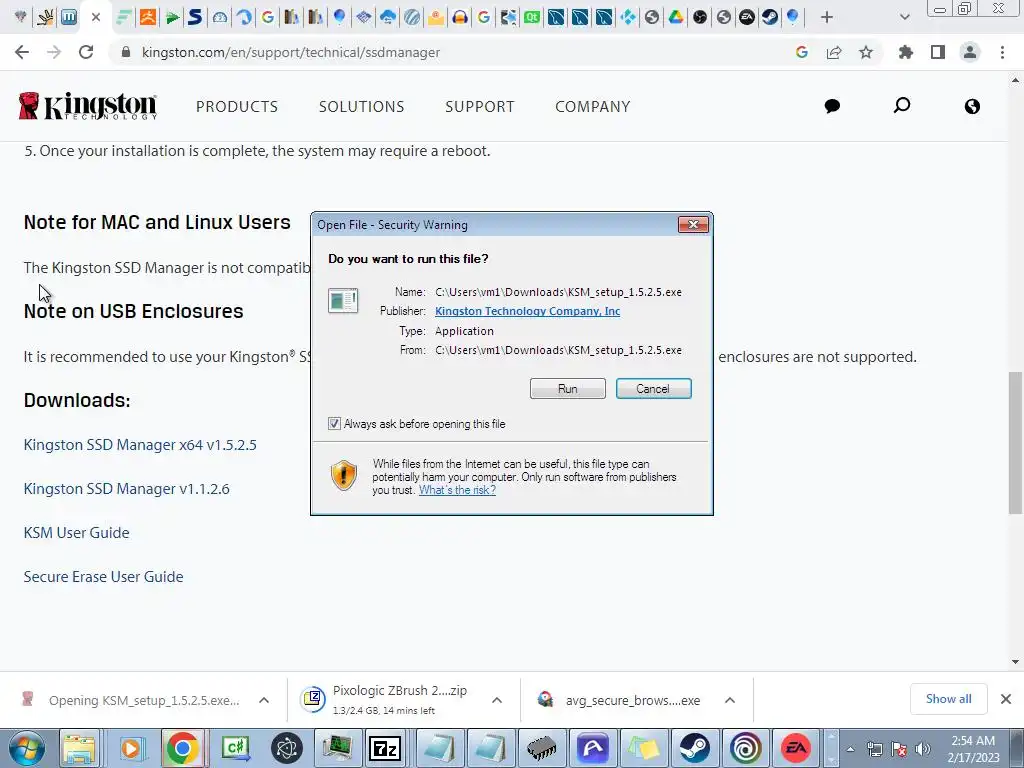The width and height of the screenshot is (1024, 768).
Task: Open the EA app taskbar icon
Action: point(795,748)
